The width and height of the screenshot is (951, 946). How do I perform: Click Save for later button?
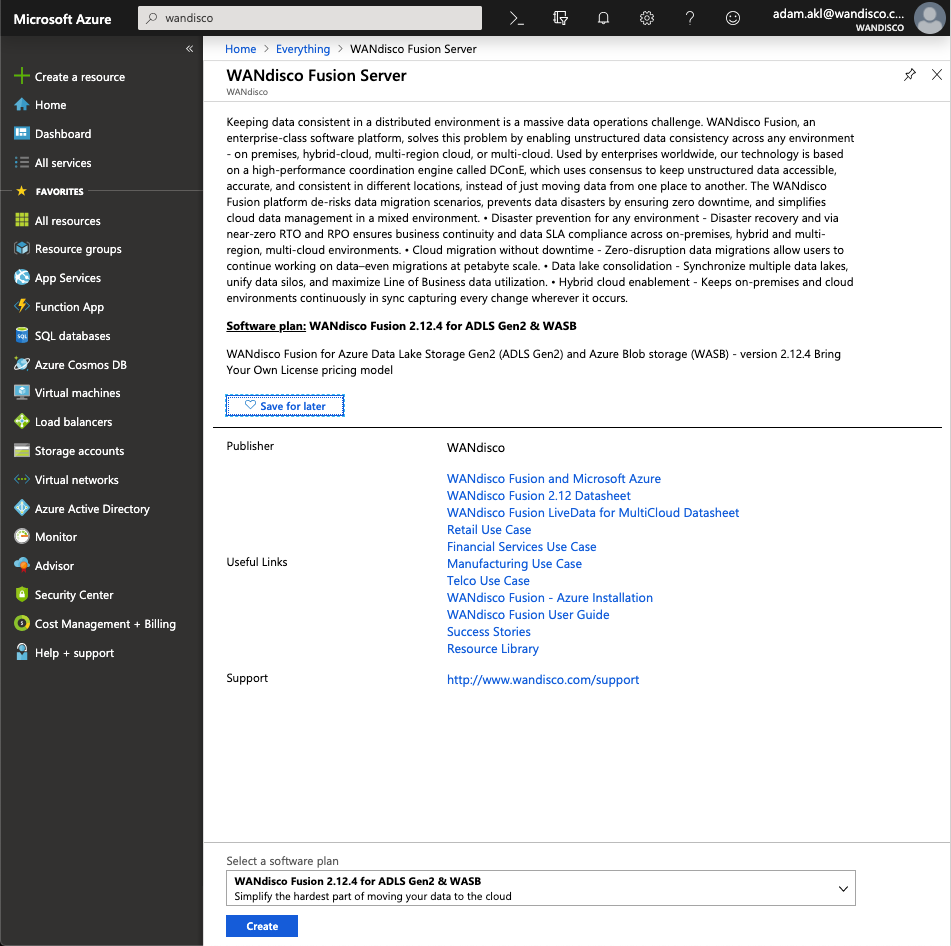(x=284, y=406)
